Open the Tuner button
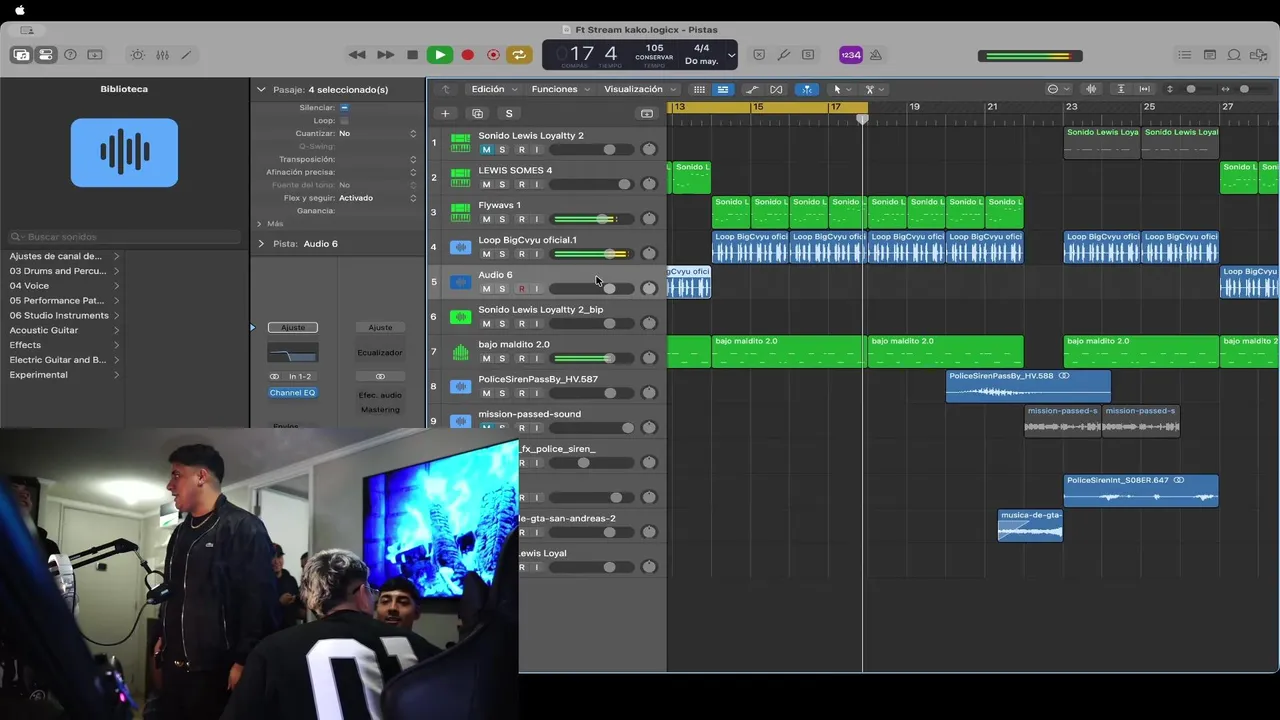 (x=784, y=55)
